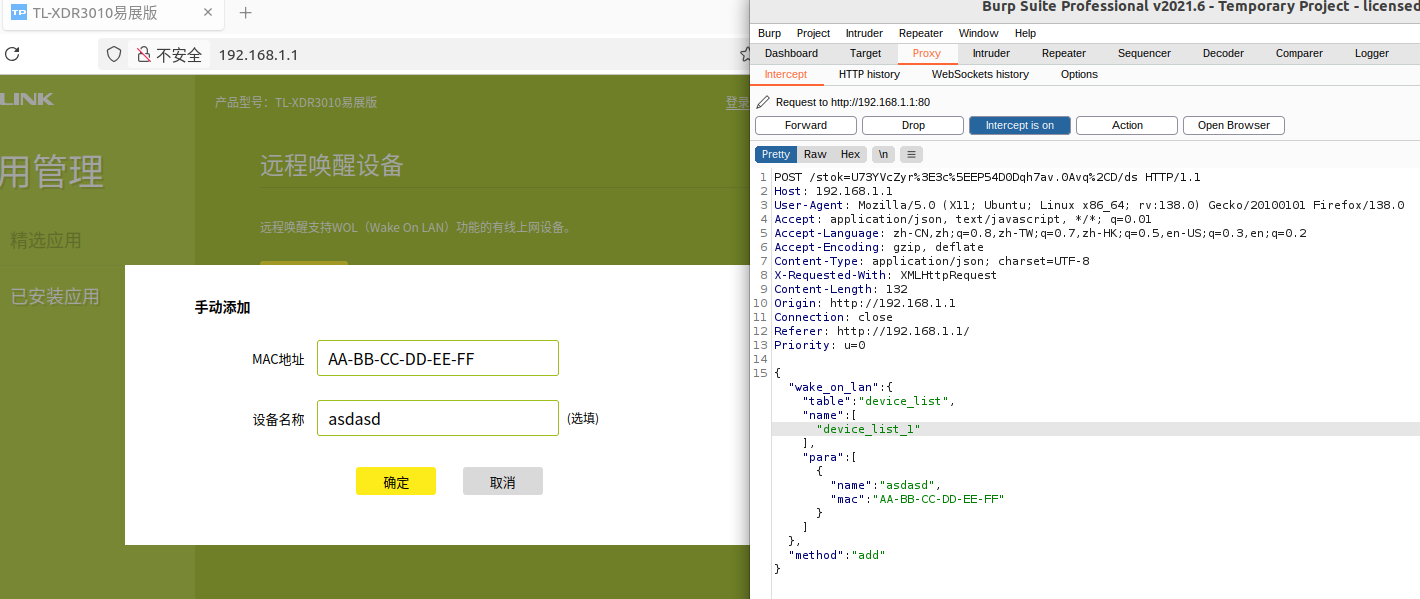
Task: Open the Decoder tab
Action: 1223,53
